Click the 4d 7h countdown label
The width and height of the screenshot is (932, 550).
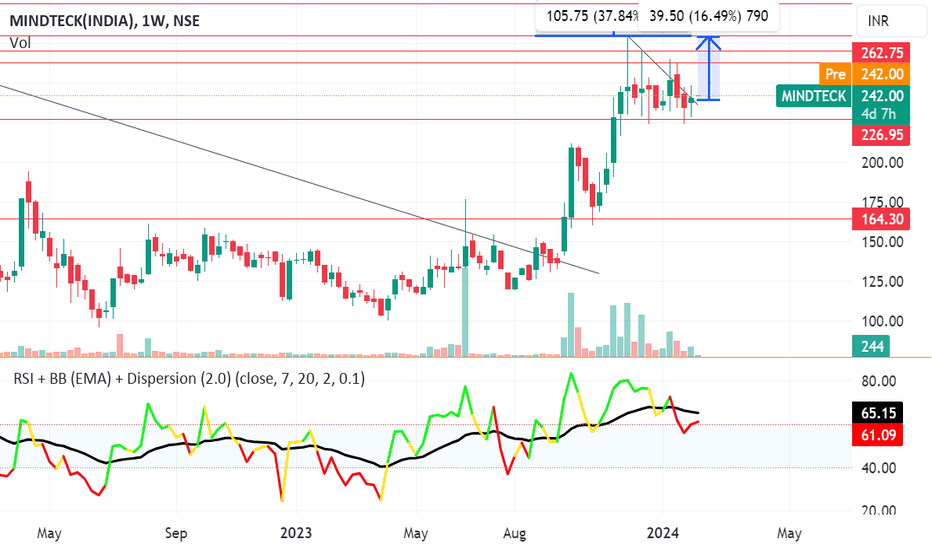click(879, 114)
